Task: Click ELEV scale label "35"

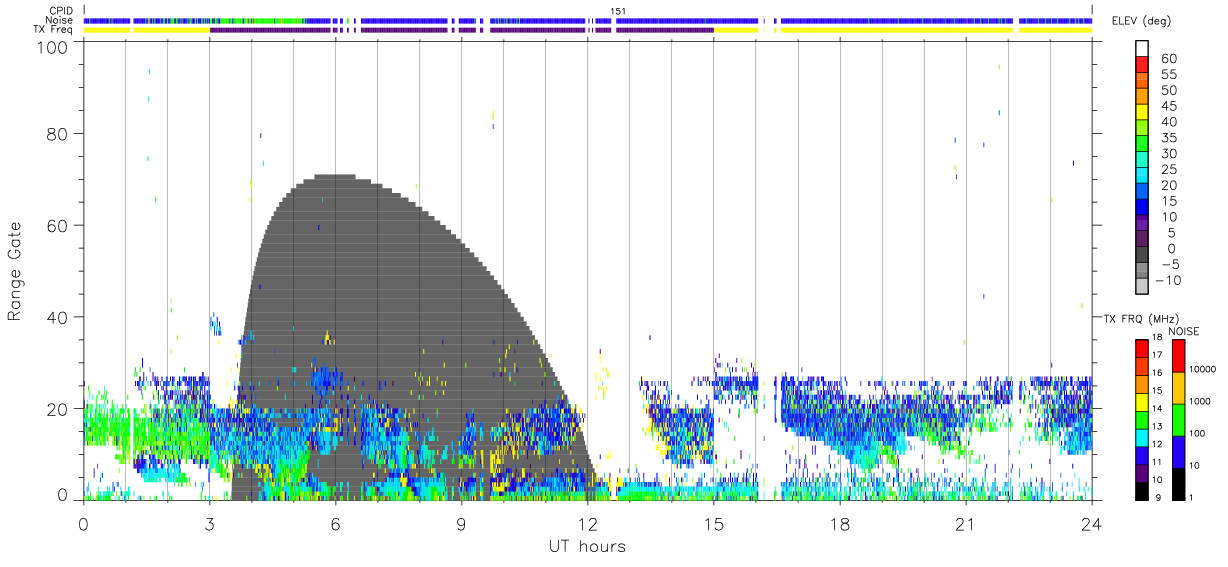Action: [1168, 138]
